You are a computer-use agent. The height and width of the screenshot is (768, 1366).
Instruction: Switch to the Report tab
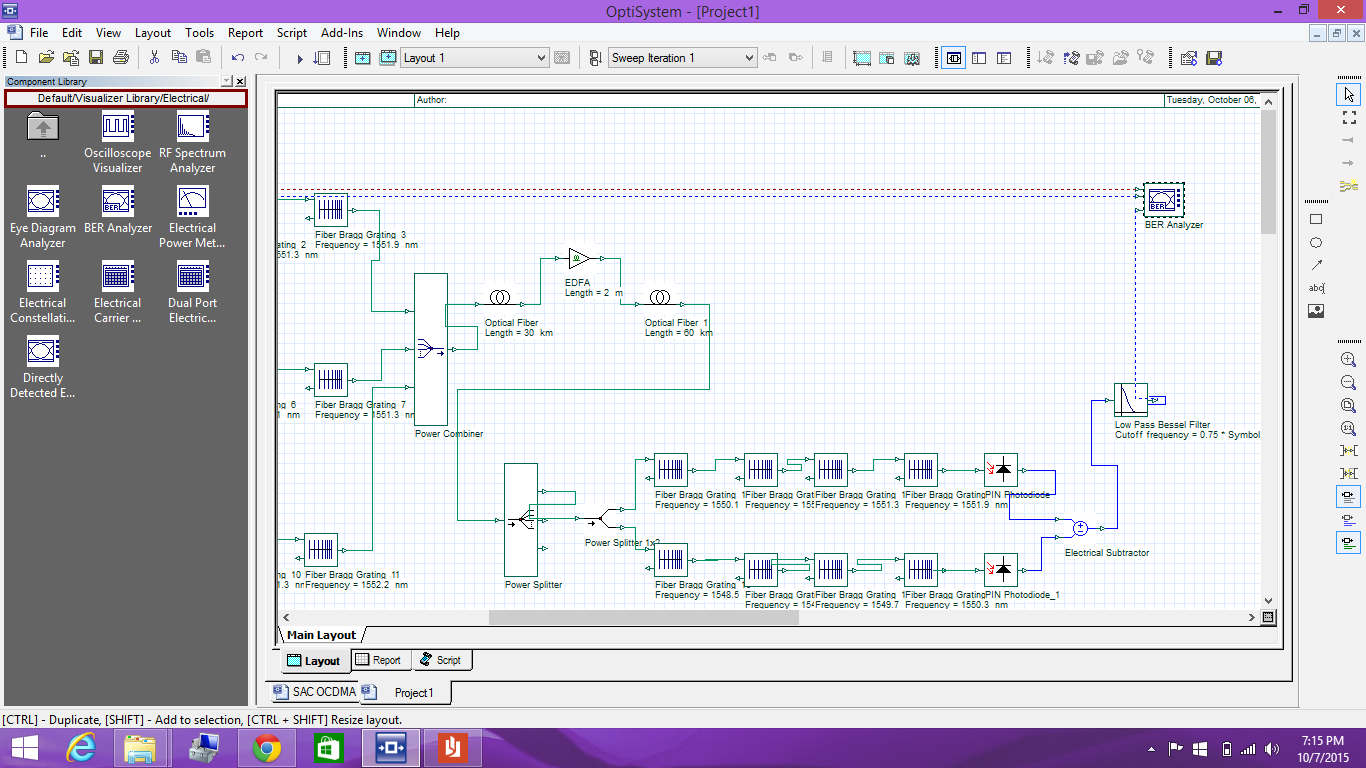pos(379,660)
